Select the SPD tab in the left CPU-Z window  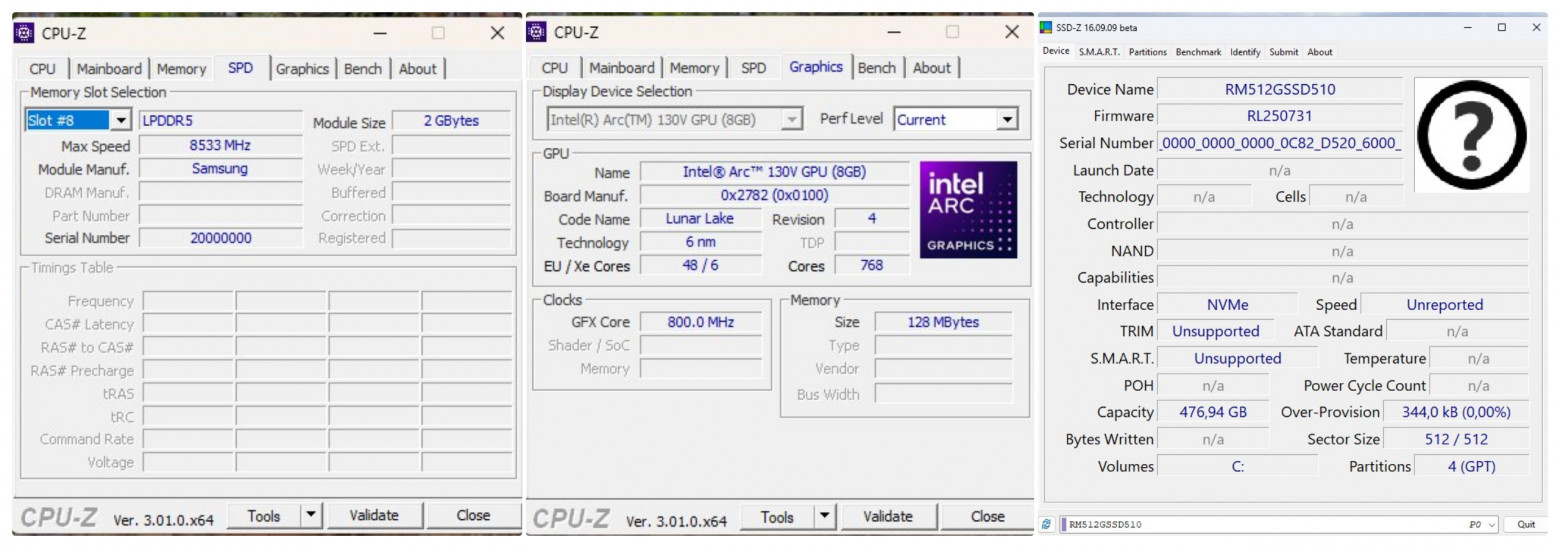coord(241,68)
